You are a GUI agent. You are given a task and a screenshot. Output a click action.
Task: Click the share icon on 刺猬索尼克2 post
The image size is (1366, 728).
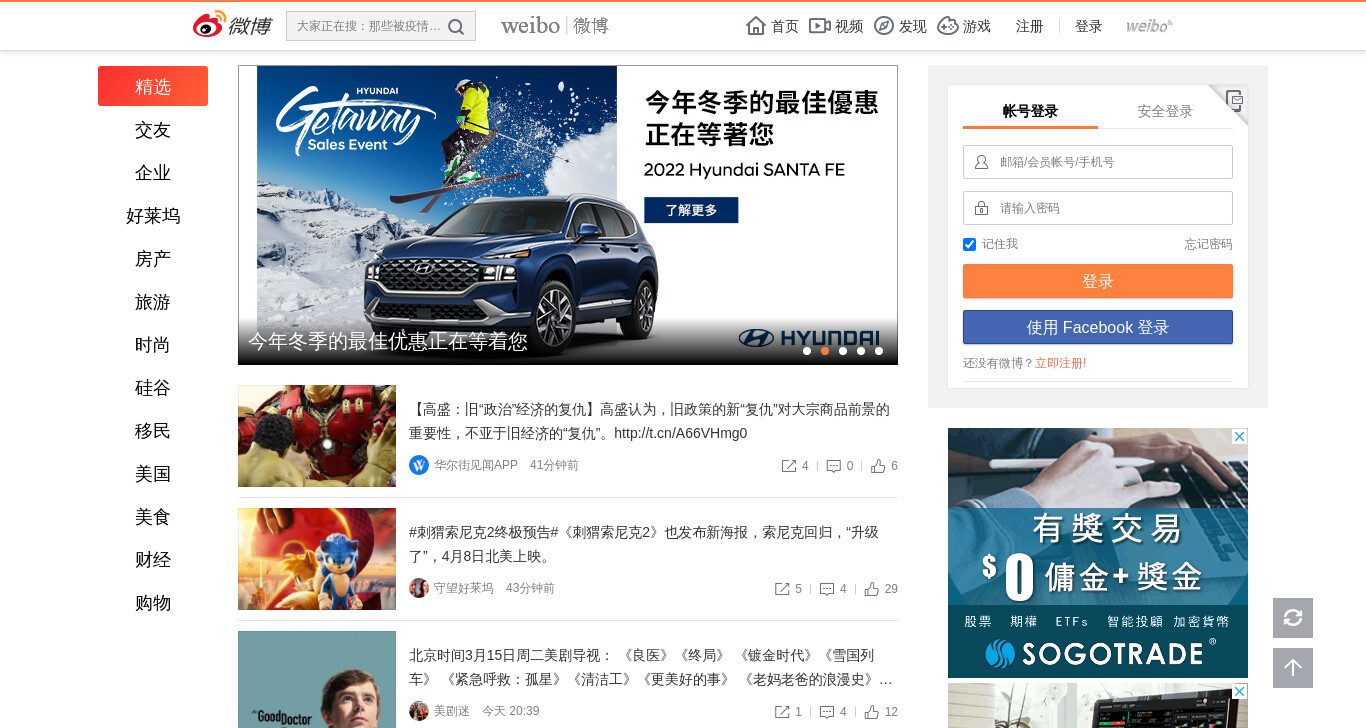click(x=782, y=589)
